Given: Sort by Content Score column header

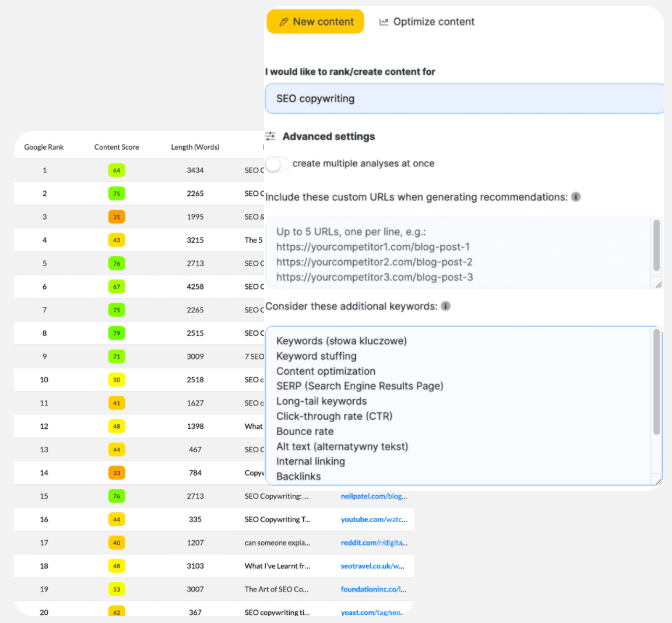Looking at the screenshot, I should pos(117,147).
